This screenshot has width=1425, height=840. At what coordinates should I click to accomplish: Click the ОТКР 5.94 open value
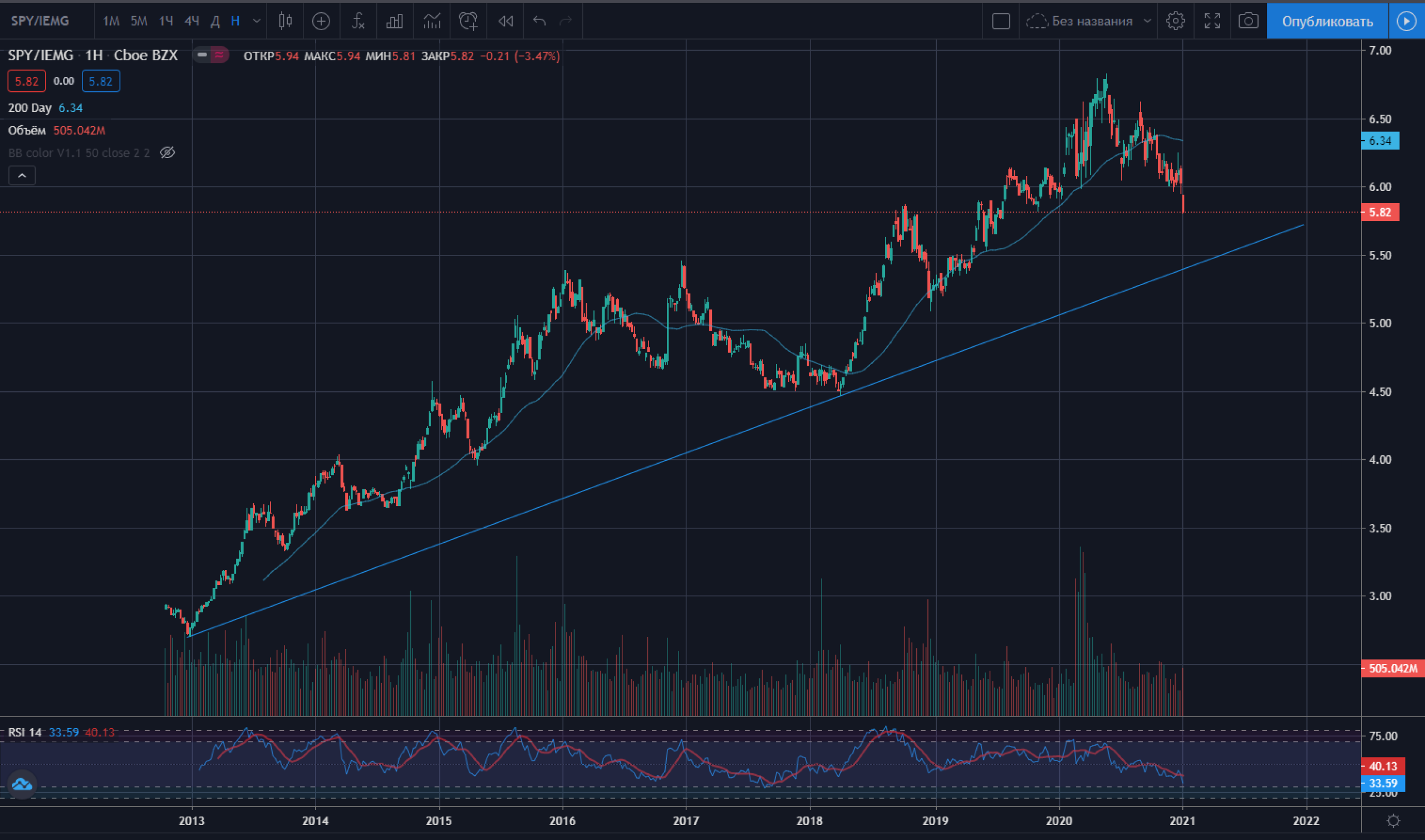[x=271, y=56]
